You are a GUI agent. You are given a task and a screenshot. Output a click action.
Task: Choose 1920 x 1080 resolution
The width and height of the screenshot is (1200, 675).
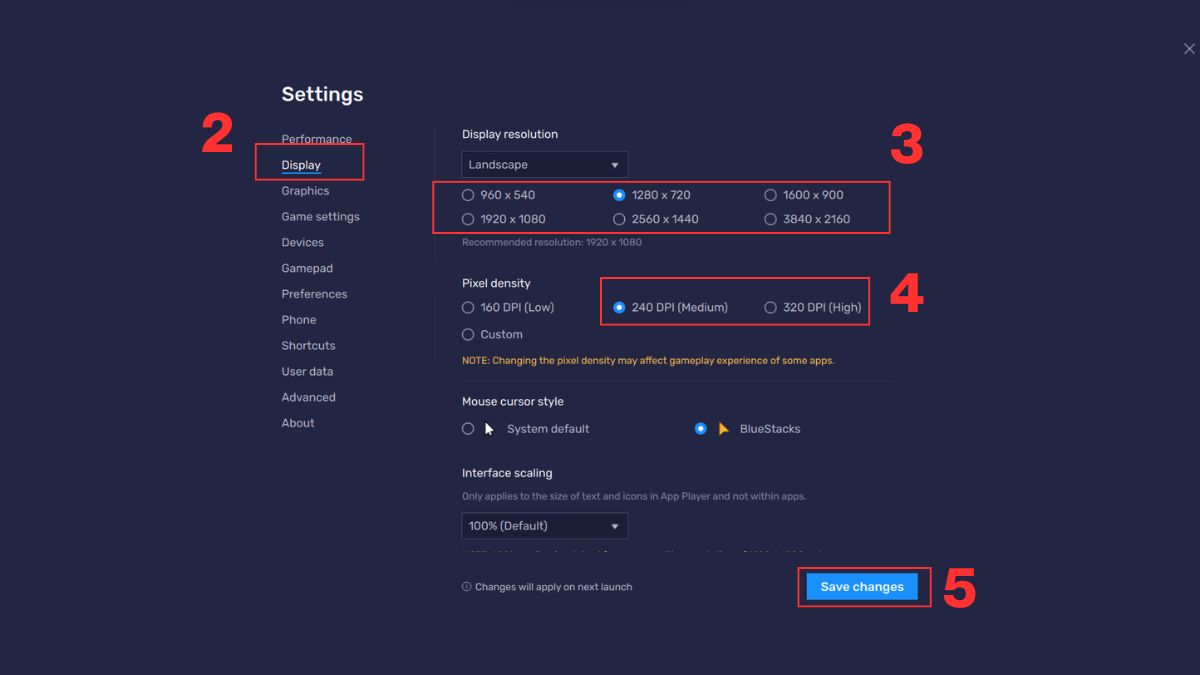[503, 219]
